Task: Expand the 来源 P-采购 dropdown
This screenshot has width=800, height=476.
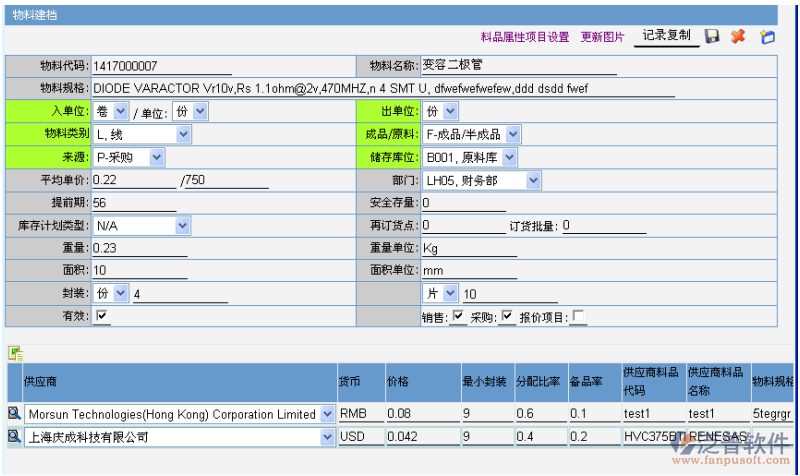Action: click(157, 157)
